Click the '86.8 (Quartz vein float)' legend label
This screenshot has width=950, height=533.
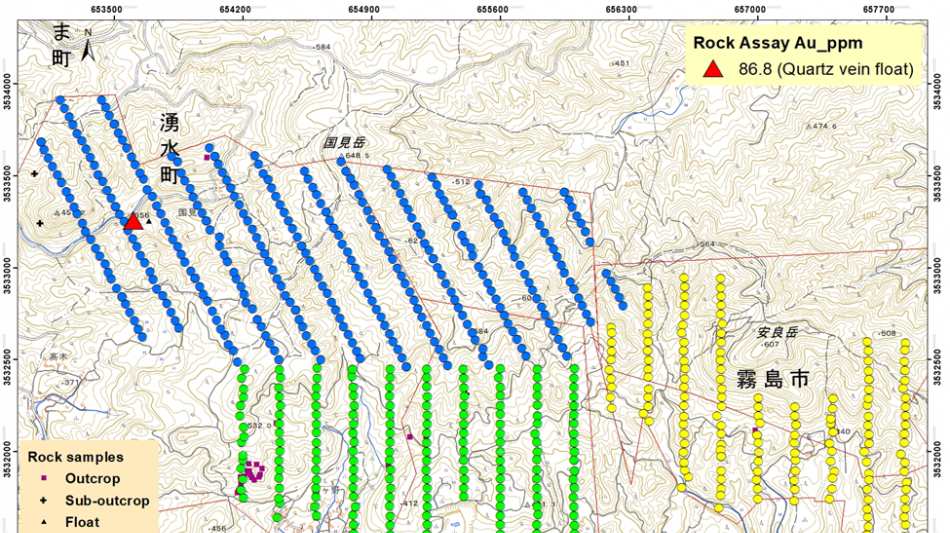[826, 69]
